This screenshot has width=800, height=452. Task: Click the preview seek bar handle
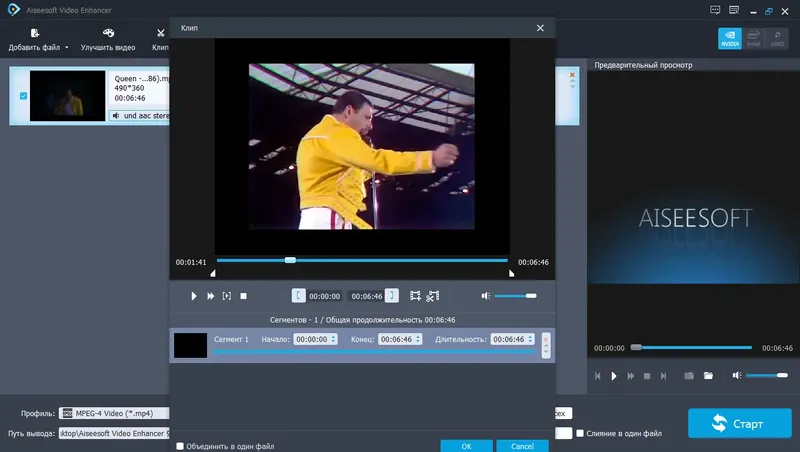coord(636,347)
